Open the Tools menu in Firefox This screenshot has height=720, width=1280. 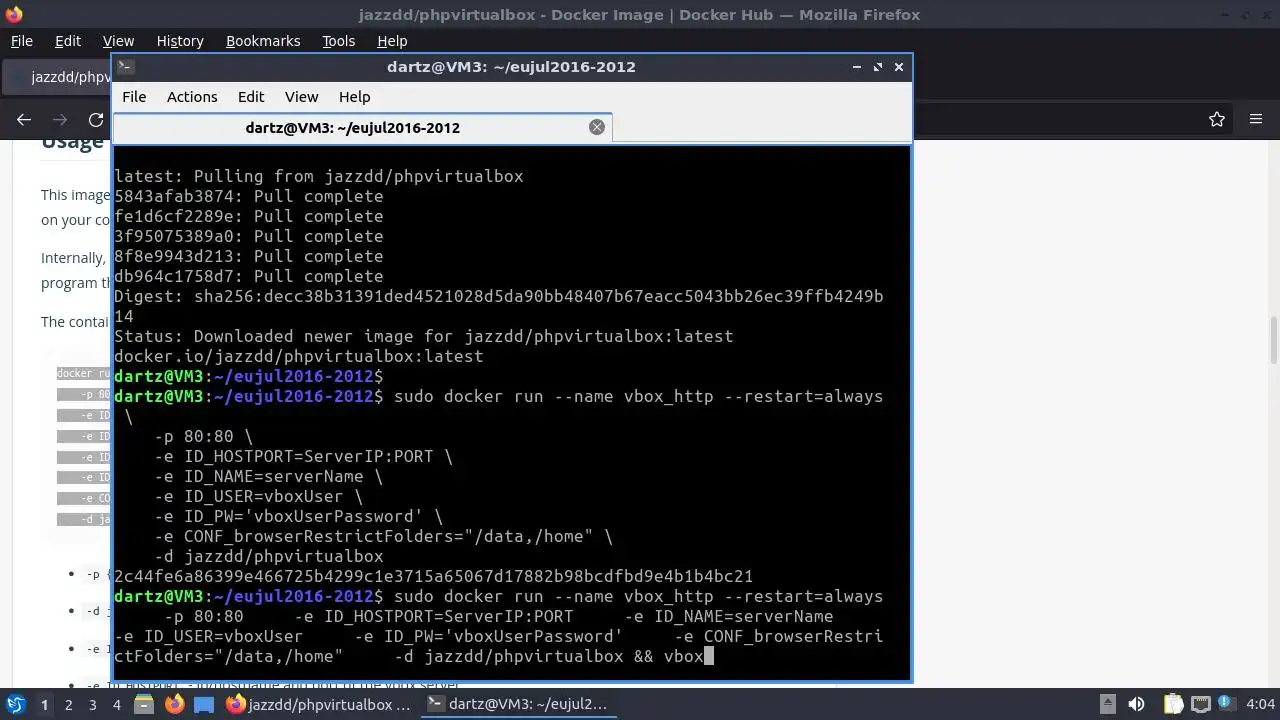[338, 41]
